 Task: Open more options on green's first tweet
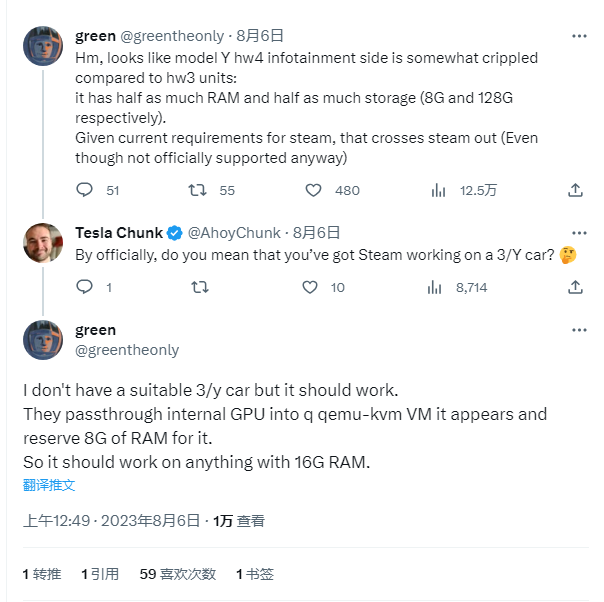[579, 36]
